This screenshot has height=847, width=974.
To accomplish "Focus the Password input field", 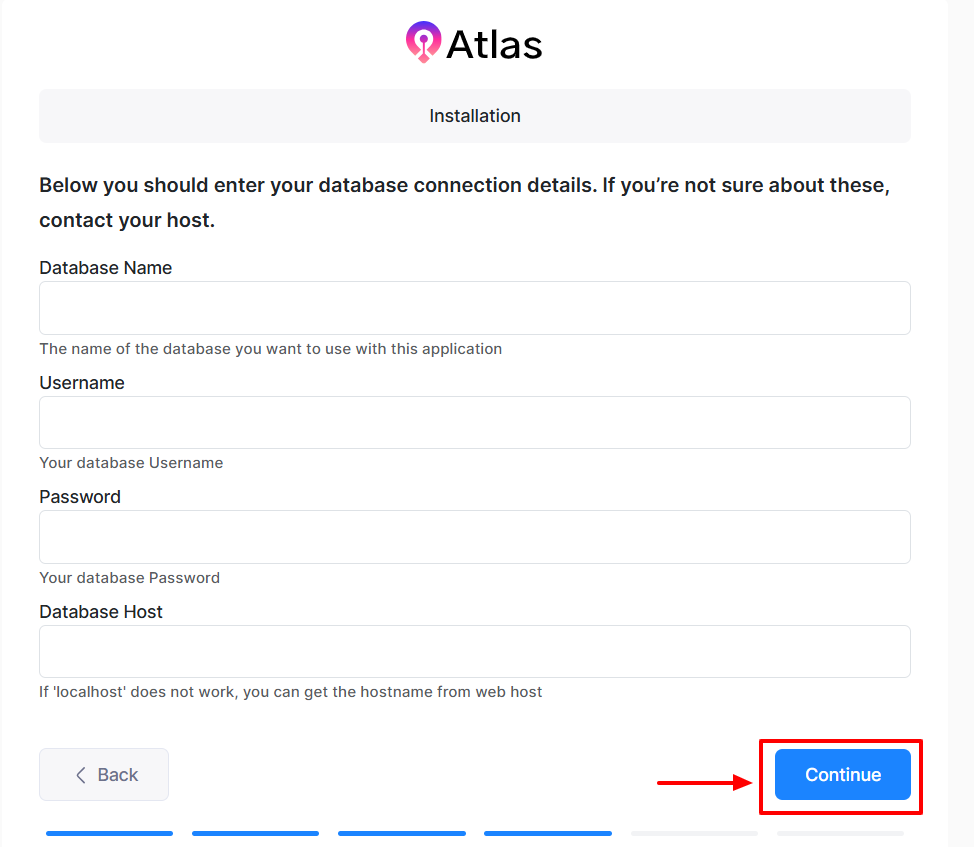I will (475, 537).
